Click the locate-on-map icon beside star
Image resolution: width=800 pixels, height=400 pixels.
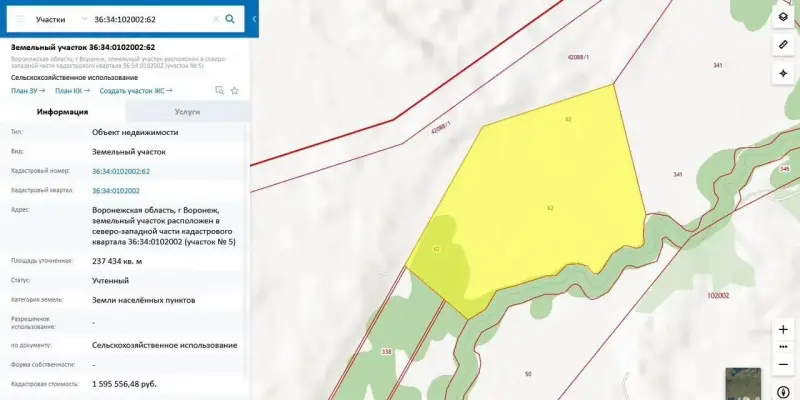coord(219,91)
